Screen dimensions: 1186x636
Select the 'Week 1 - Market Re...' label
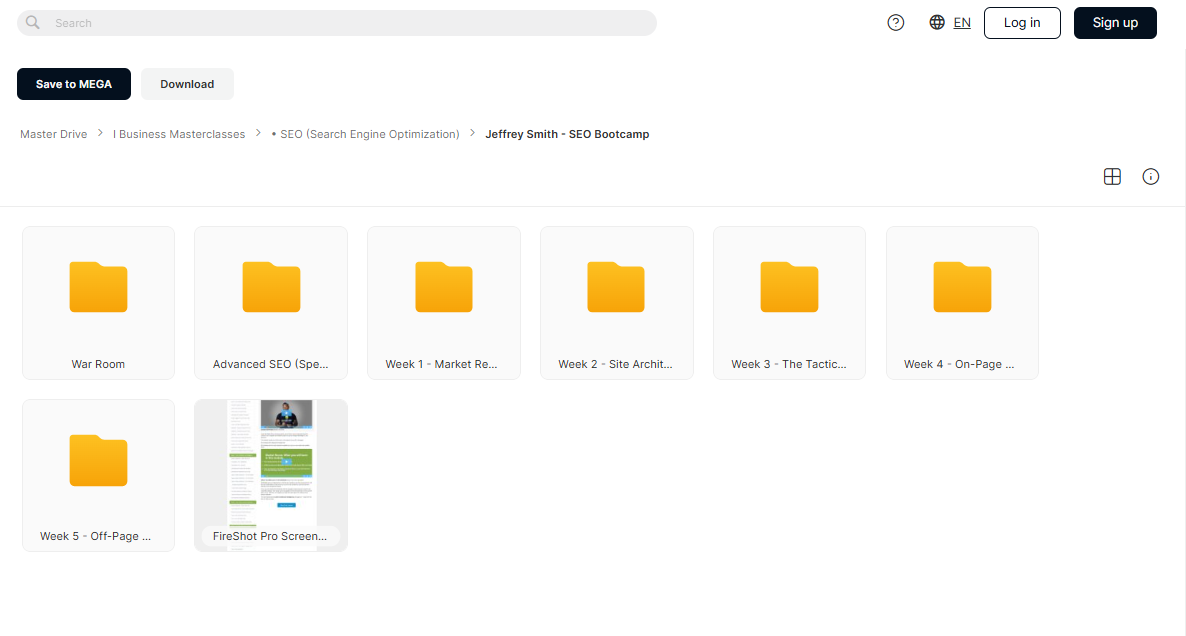pyautogui.click(x=442, y=364)
